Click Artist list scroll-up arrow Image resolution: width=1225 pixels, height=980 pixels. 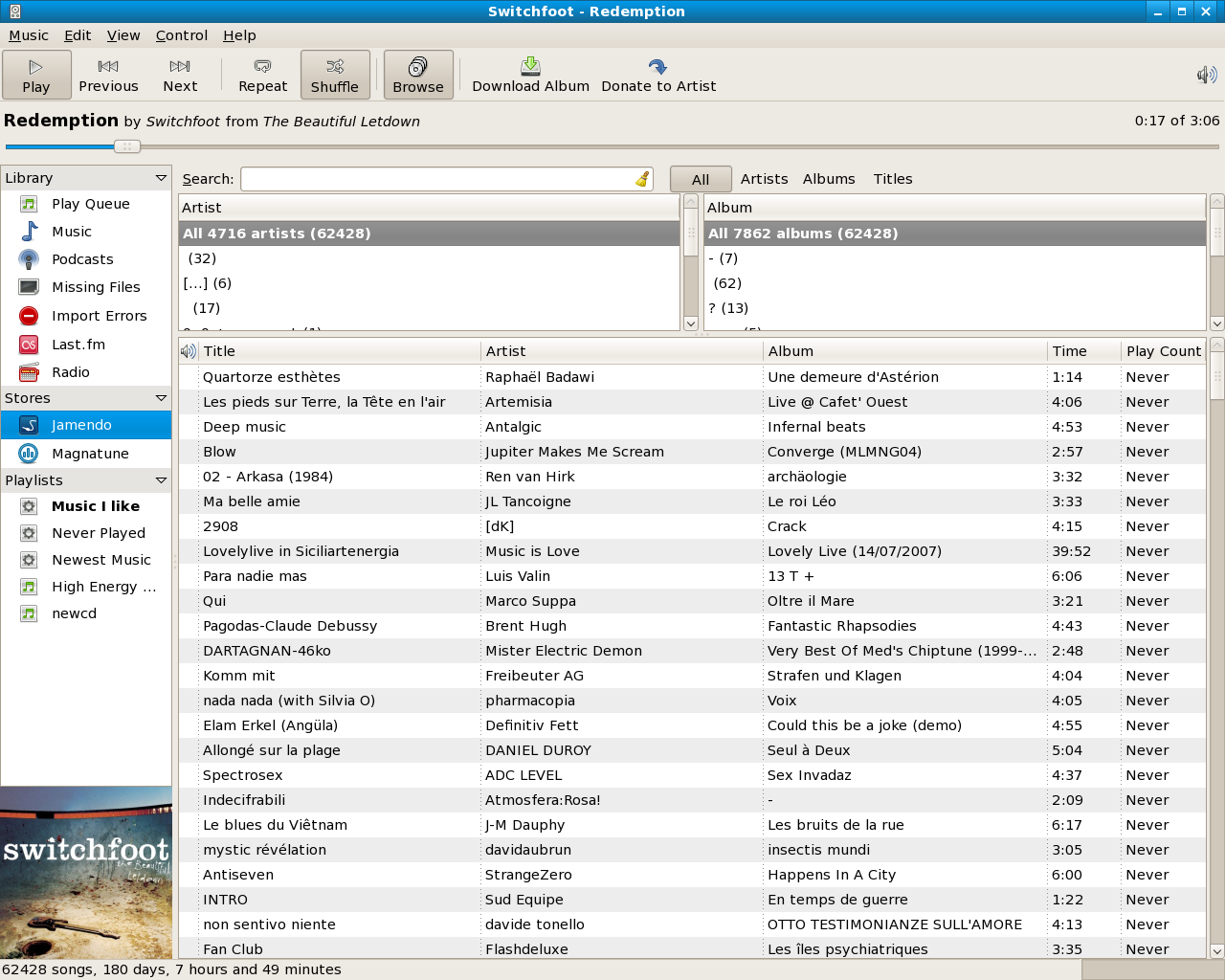click(691, 202)
